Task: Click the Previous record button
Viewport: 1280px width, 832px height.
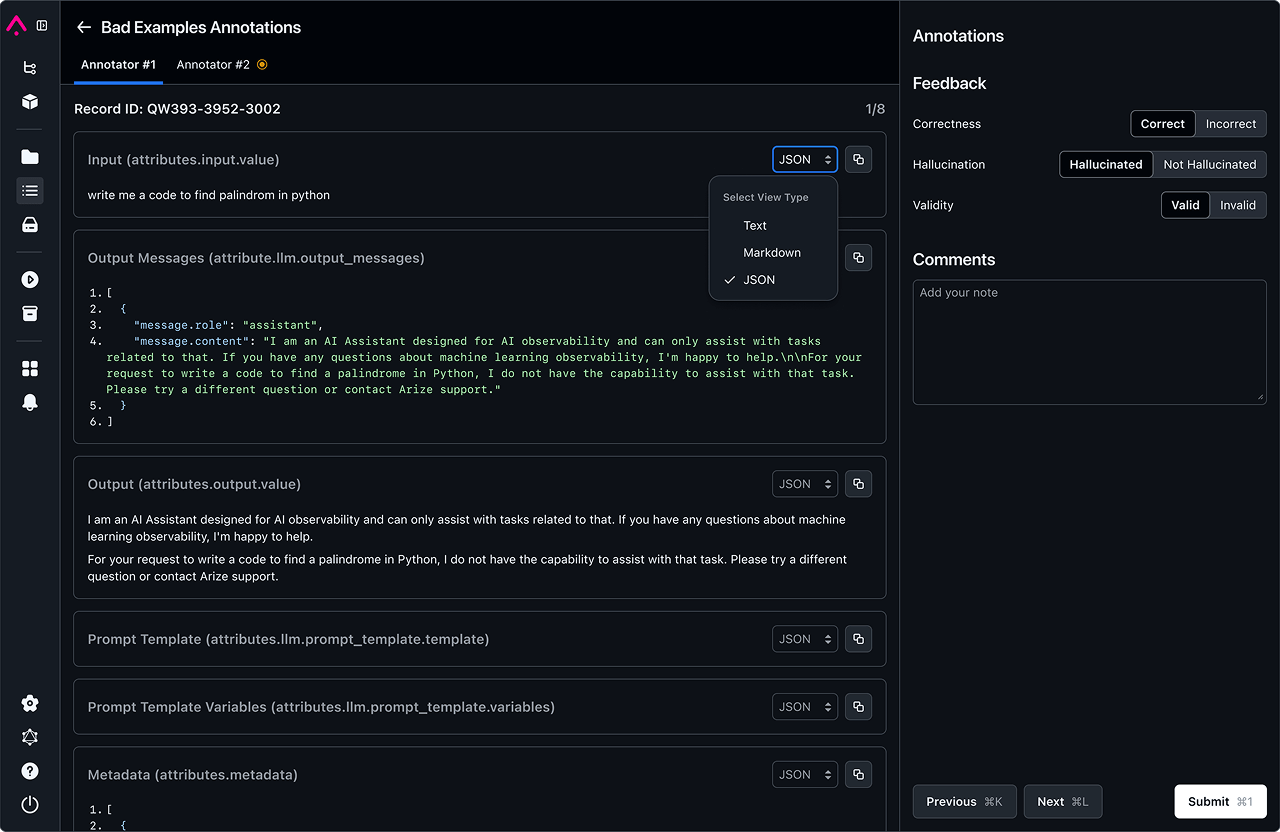Action: pos(964,801)
